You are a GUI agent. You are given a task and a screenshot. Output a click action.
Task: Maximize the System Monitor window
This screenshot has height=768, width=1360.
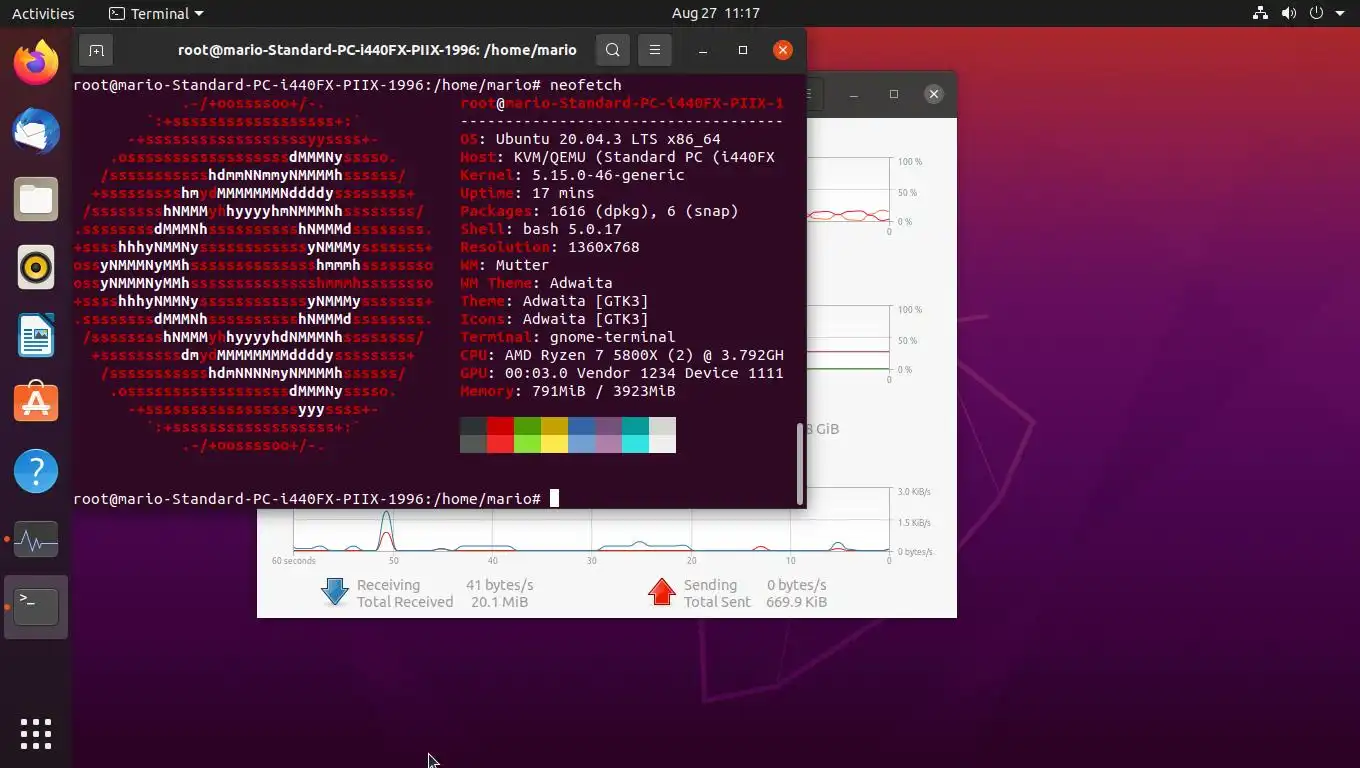(x=894, y=94)
